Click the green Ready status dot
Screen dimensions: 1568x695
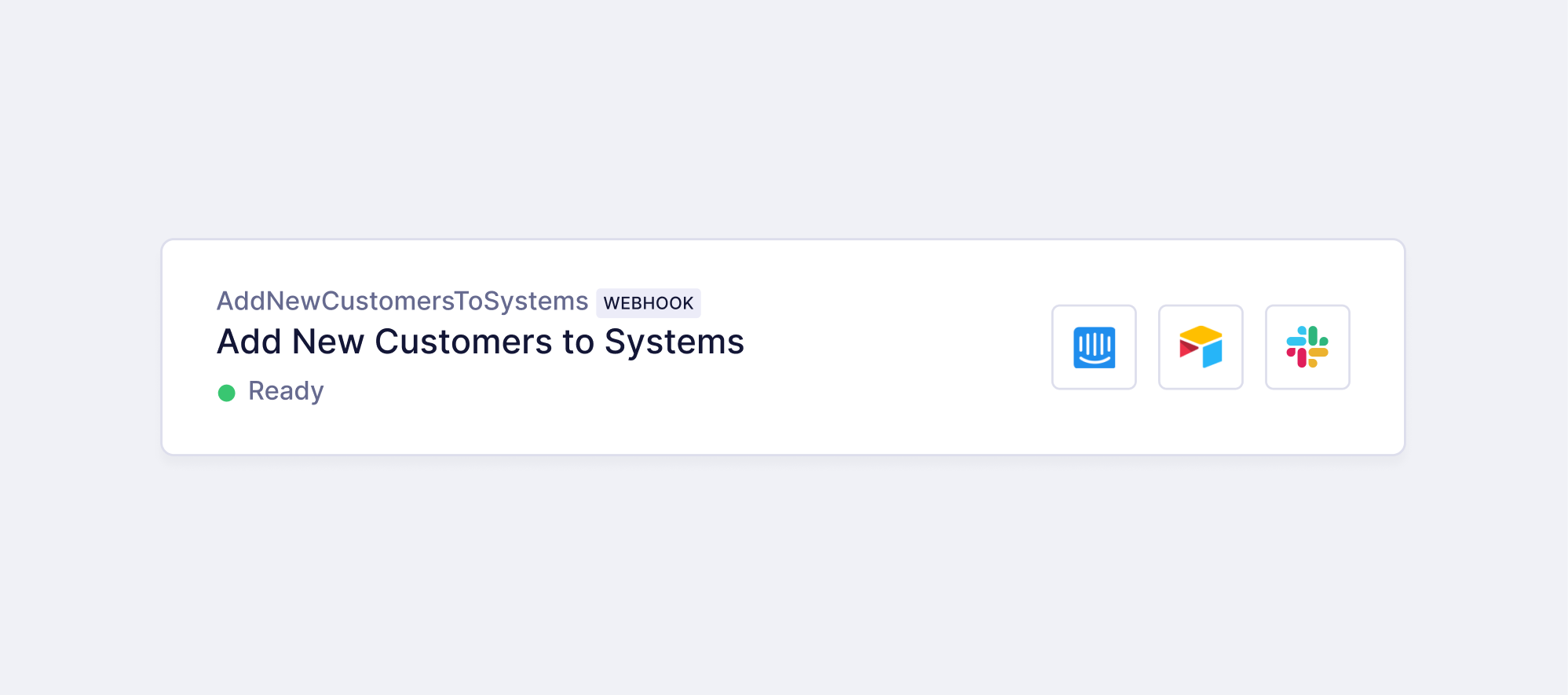pos(227,393)
